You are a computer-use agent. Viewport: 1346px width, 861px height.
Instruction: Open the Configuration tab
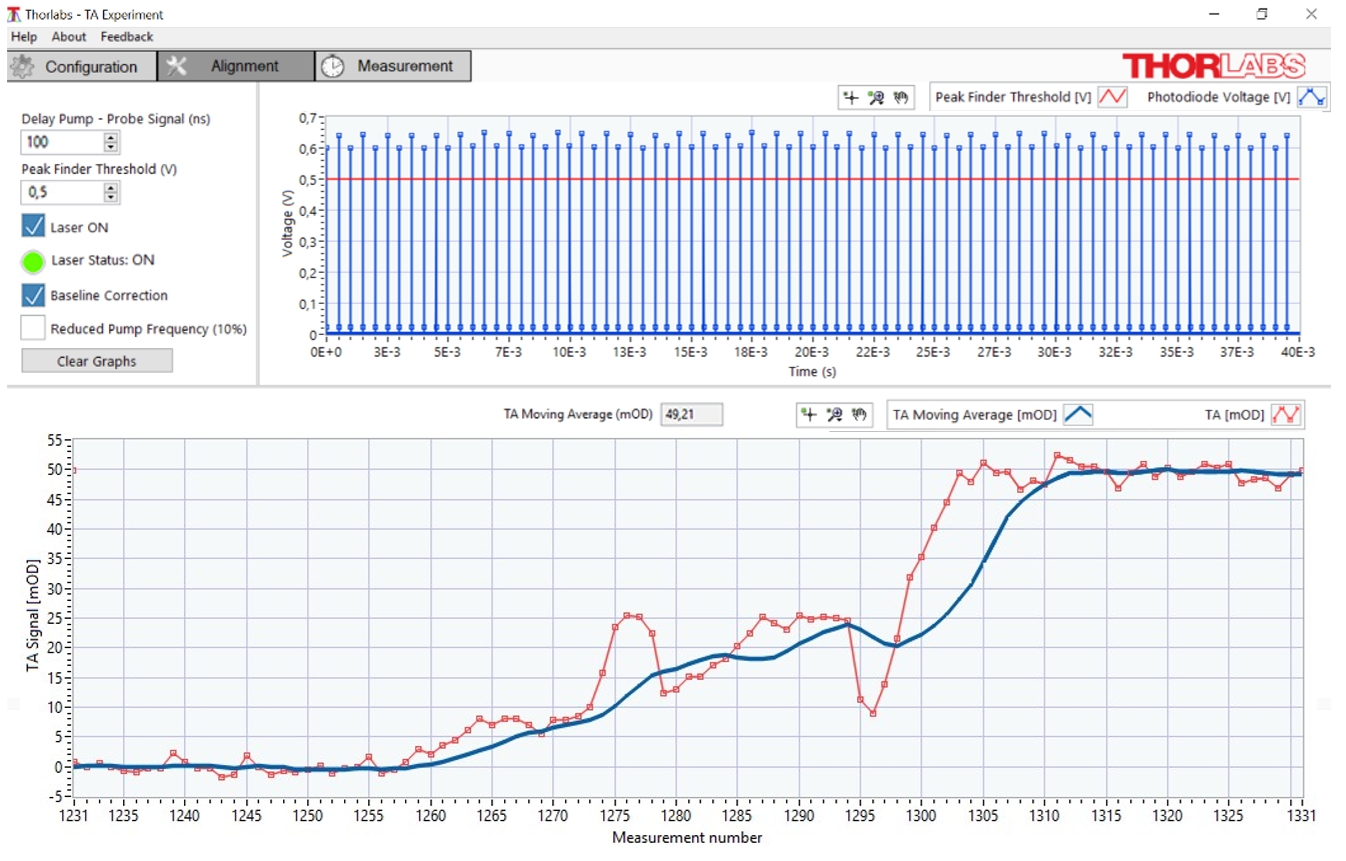coord(80,67)
